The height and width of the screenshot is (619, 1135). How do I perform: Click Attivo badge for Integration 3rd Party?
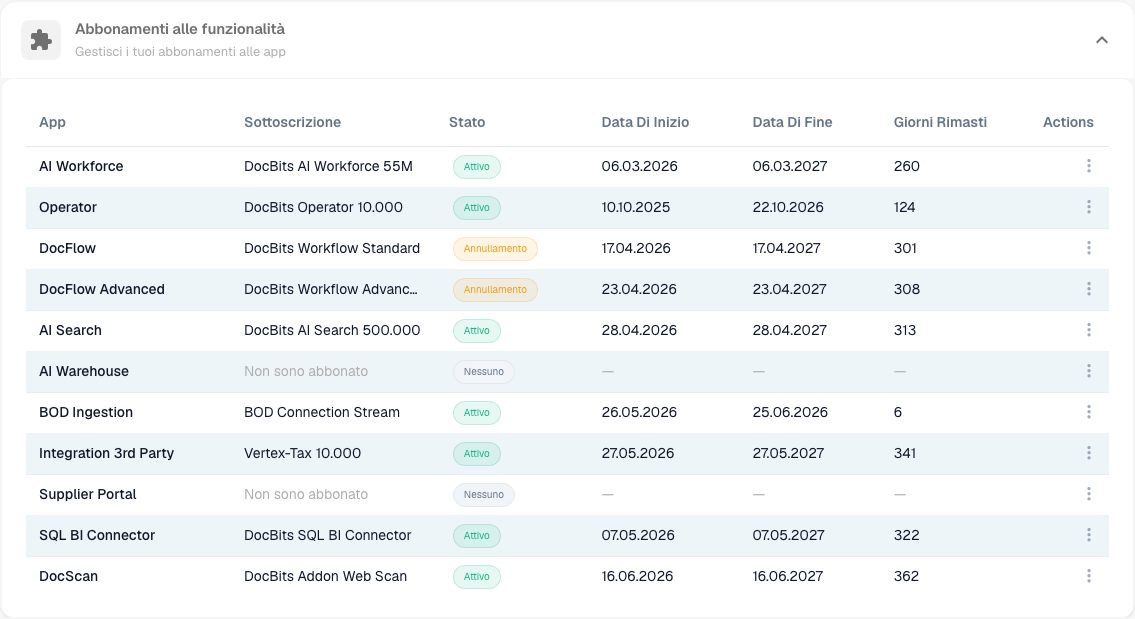(x=476, y=454)
